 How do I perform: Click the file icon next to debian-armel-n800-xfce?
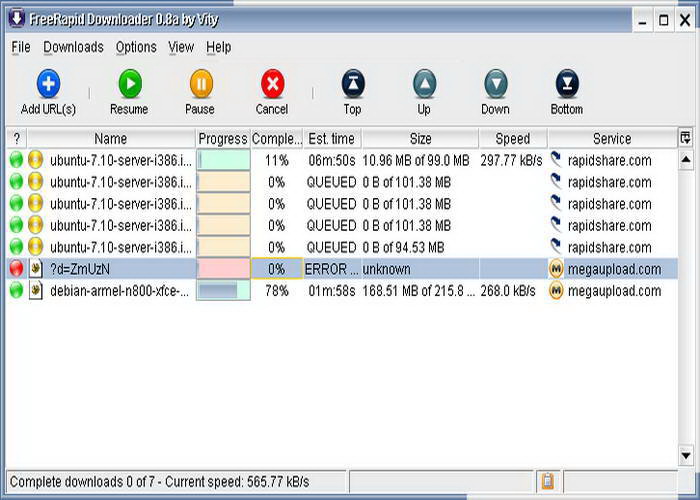click(x=36, y=291)
